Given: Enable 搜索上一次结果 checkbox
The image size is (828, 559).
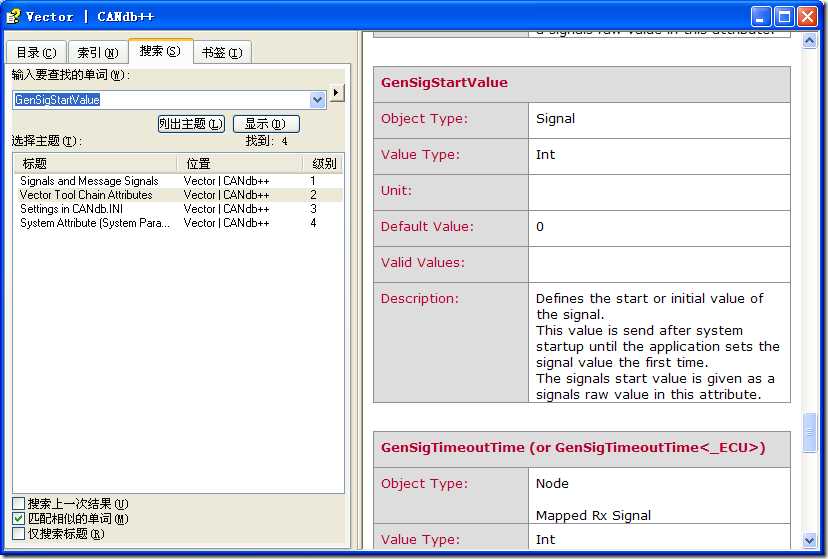Looking at the screenshot, I should coord(18,503).
